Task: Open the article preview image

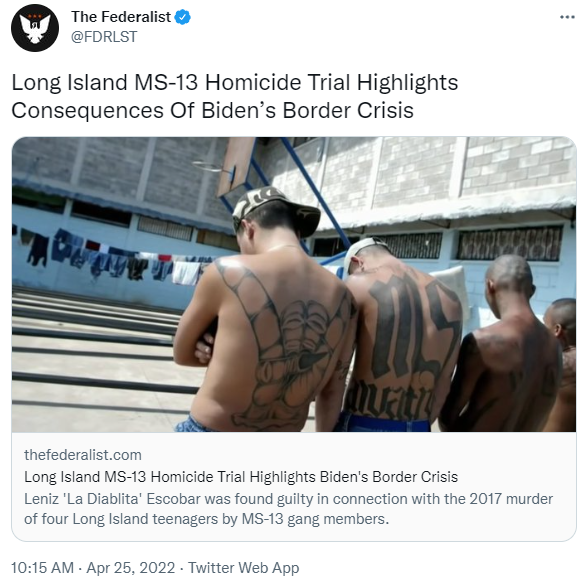Action: tap(294, 284)
